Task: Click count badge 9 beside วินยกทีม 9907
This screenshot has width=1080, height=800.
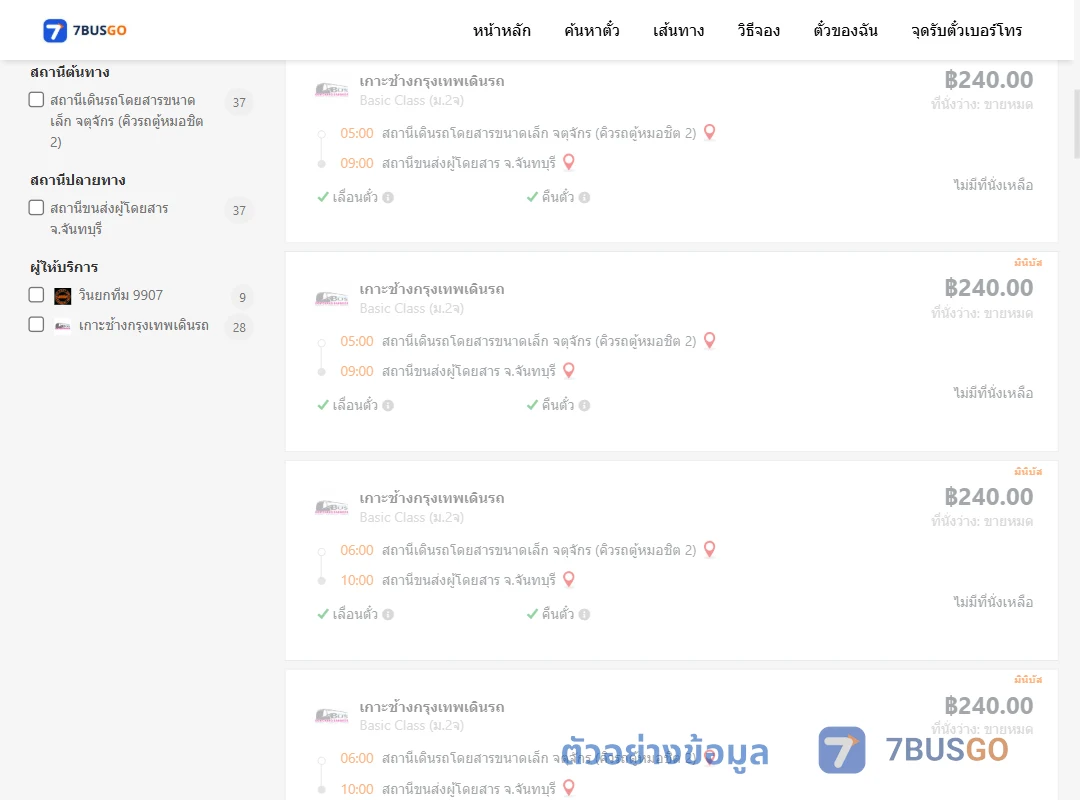Action: 242,297
